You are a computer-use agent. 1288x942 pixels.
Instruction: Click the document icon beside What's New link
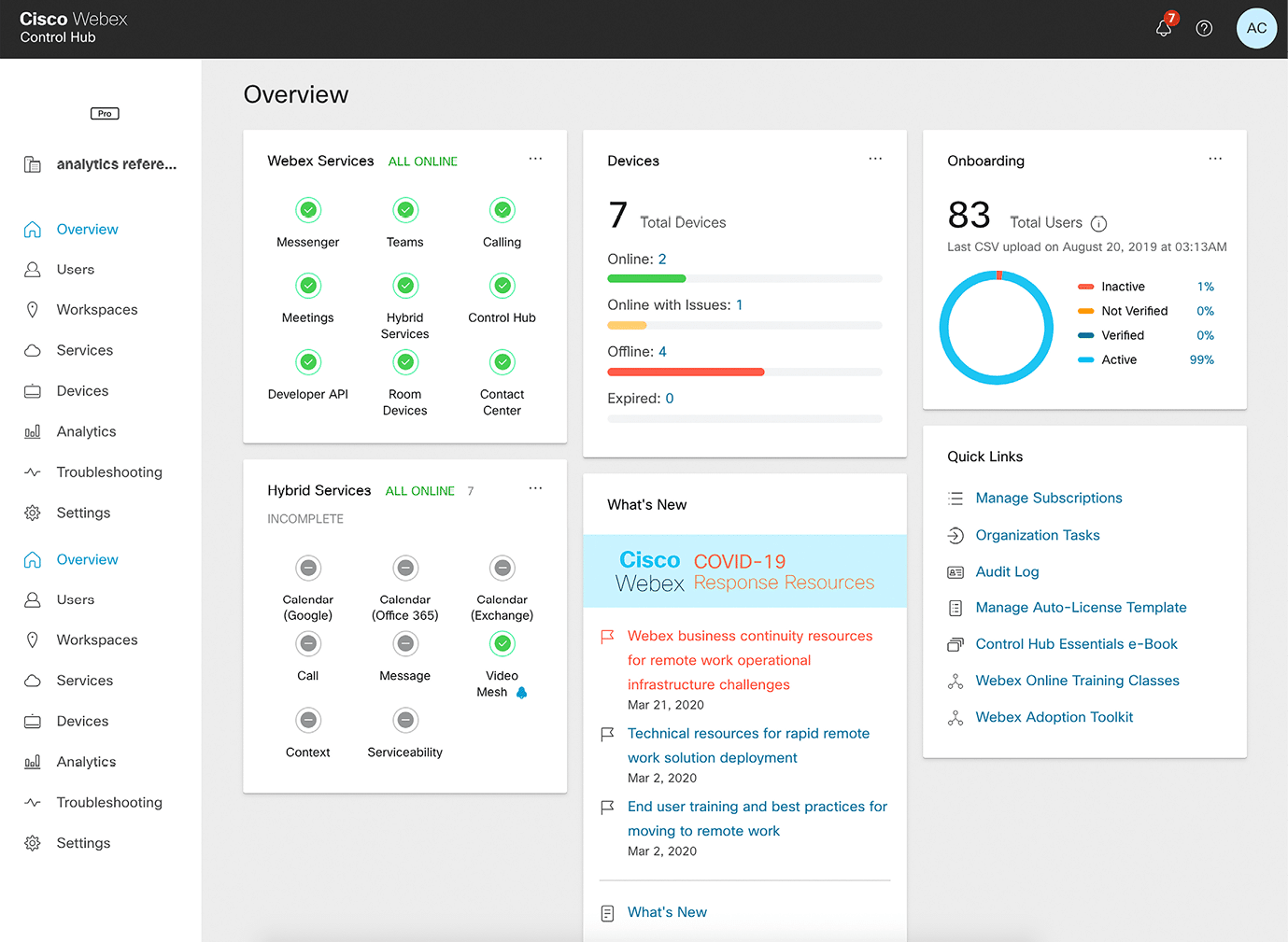(x=607, y=913)
